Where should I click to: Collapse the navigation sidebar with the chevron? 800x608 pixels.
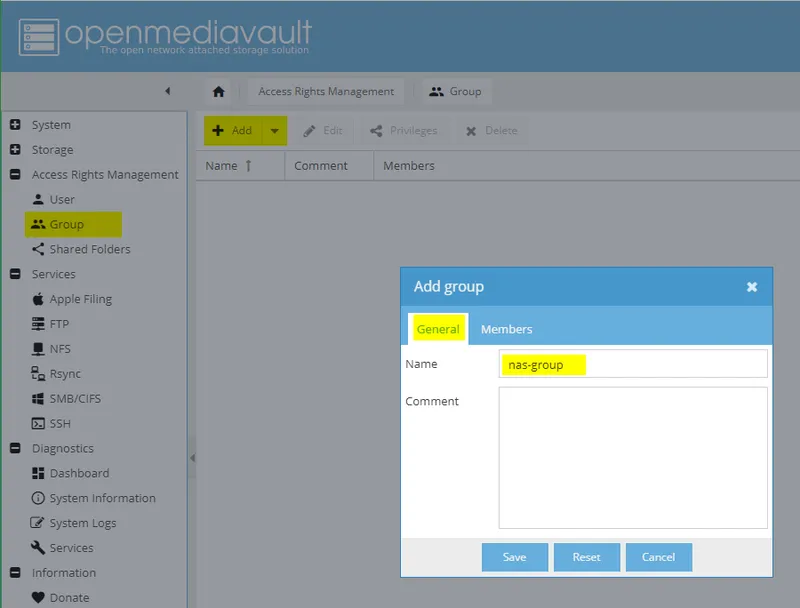tap(168, 91)
